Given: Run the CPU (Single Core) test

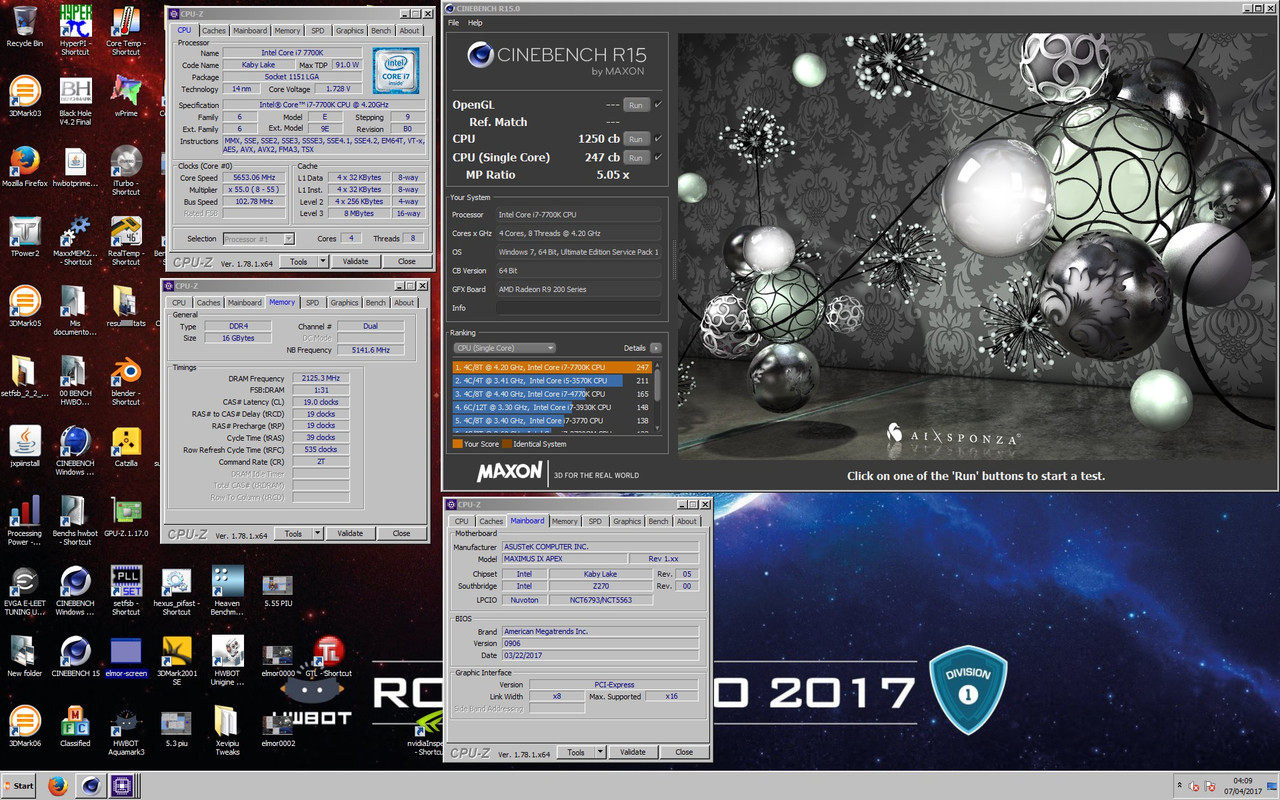Looking at the screenshot, I should pos(636,158).
